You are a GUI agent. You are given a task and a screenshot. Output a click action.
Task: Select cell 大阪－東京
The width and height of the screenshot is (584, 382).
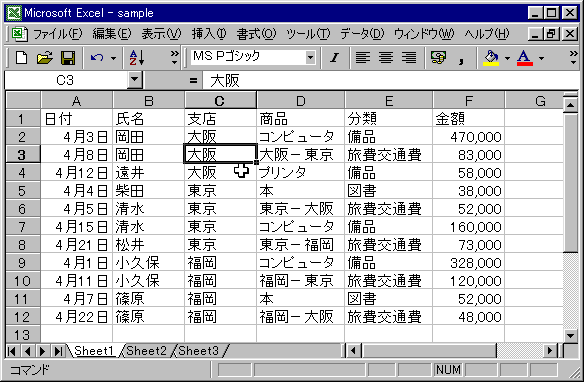tap(301, 155)
